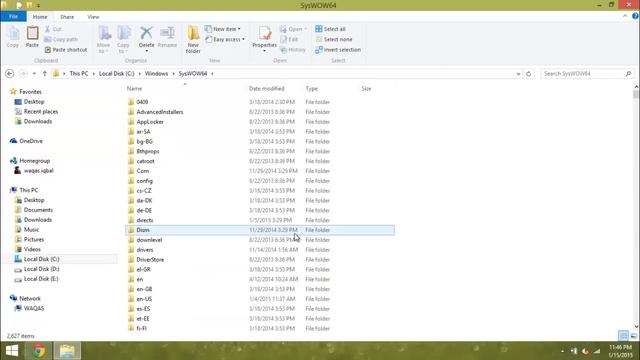Select the en-US folder
This screenshot has width=640, height=360.
click(144, 299)
